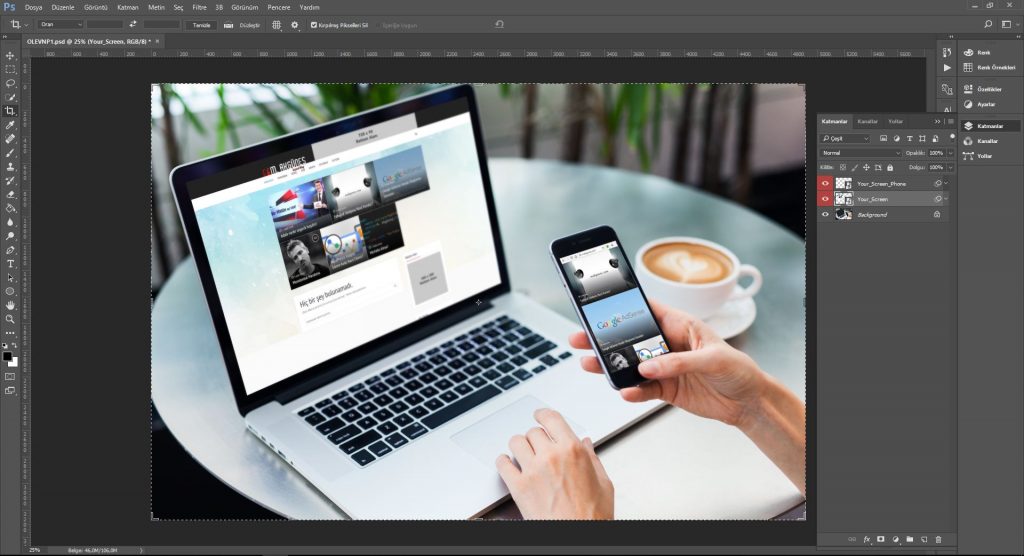Screen dimensions: 1024x556
Task: Hide the Your_Screen_Phone layer
Action: [825, 184]
